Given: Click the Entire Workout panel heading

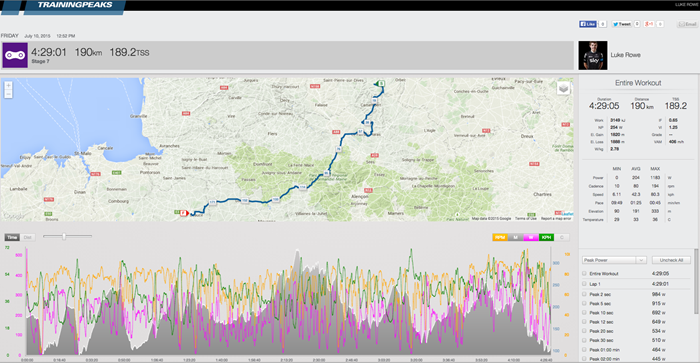Looking at the screenshot, I should point(638,83).
